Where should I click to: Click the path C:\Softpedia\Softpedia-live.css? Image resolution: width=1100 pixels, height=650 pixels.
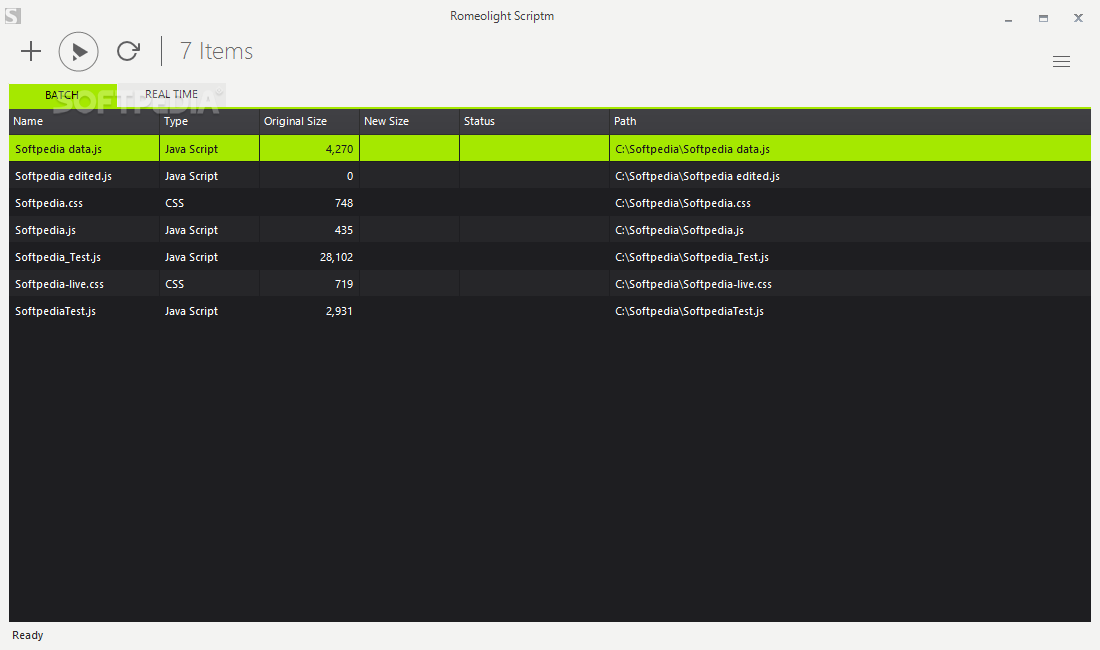(x=694, y=284)
